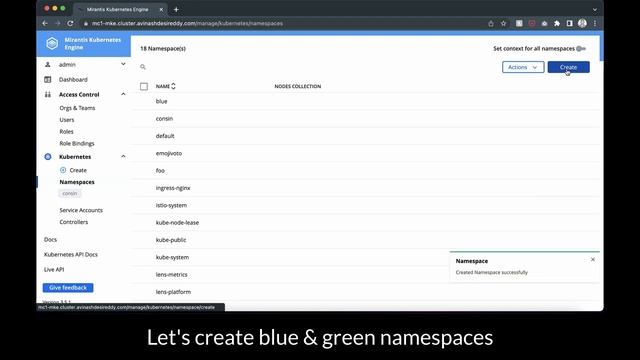Select the consin namespace row
640x360 pixels.
point(365,119)
